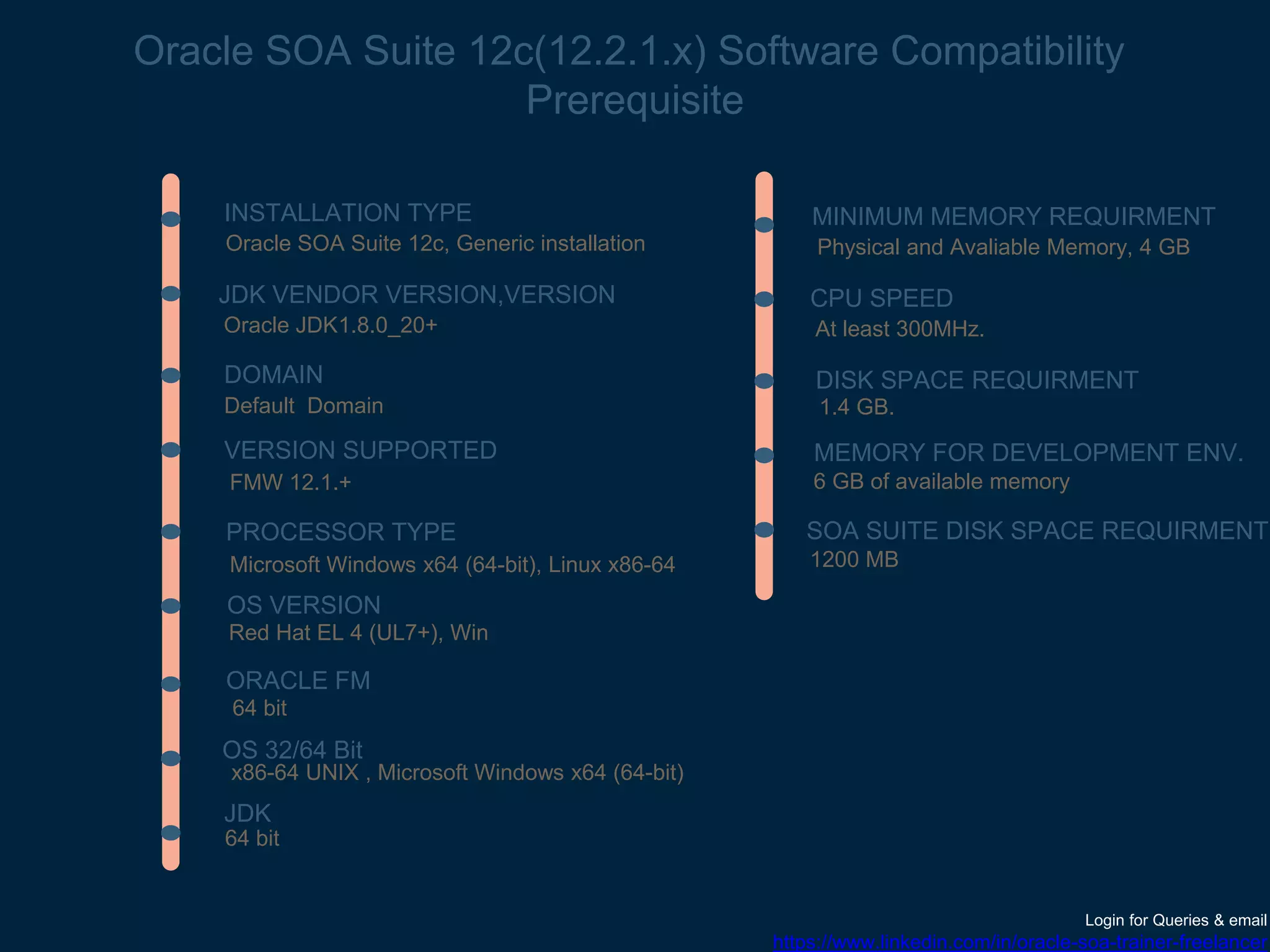Click the 'Red Hat EL 4 (UL7+), Win' value
Viewport: 1270px width, 952px height.
tap(358, 633)
